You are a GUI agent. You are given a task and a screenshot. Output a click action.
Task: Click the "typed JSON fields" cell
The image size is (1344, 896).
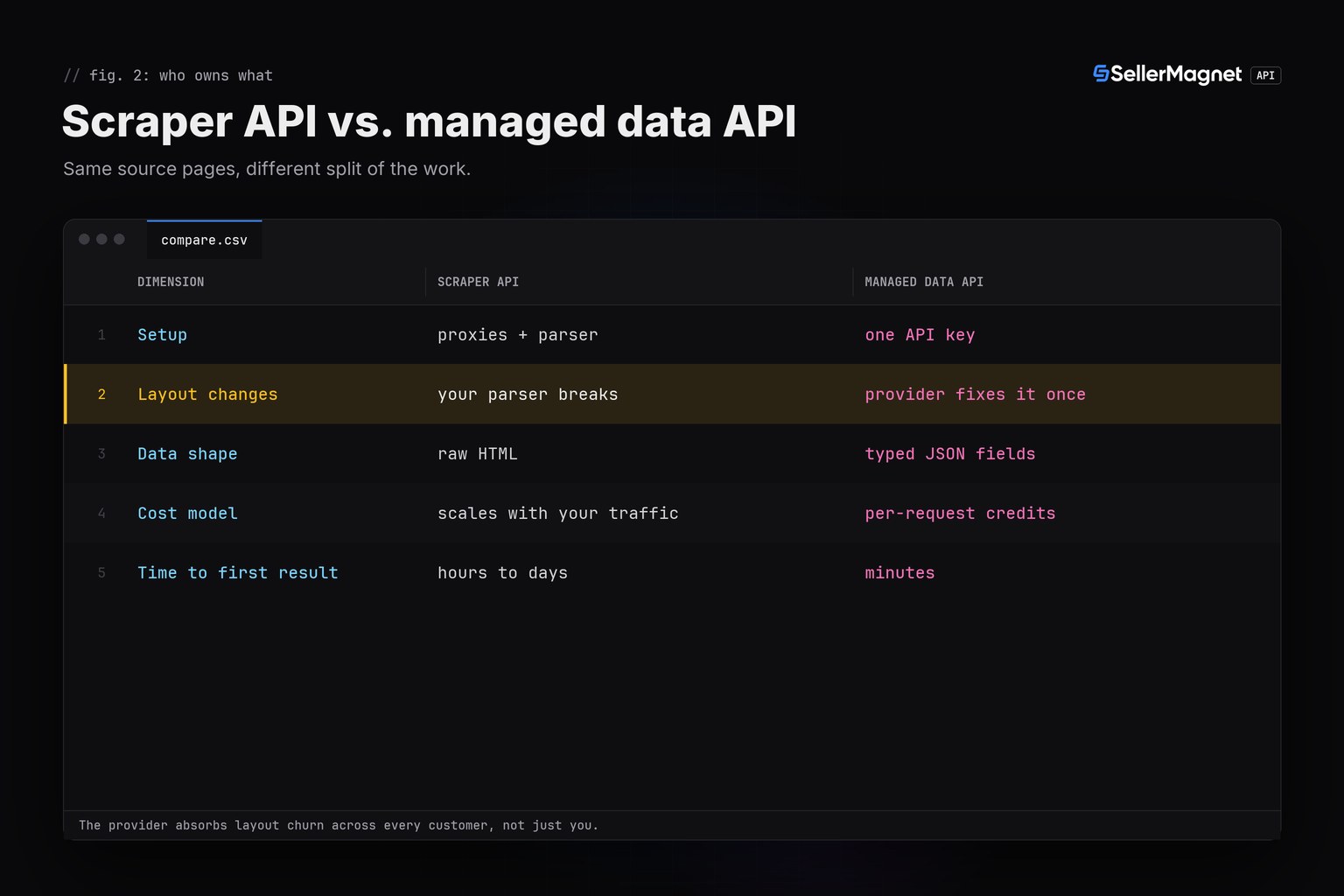(950, 453)
